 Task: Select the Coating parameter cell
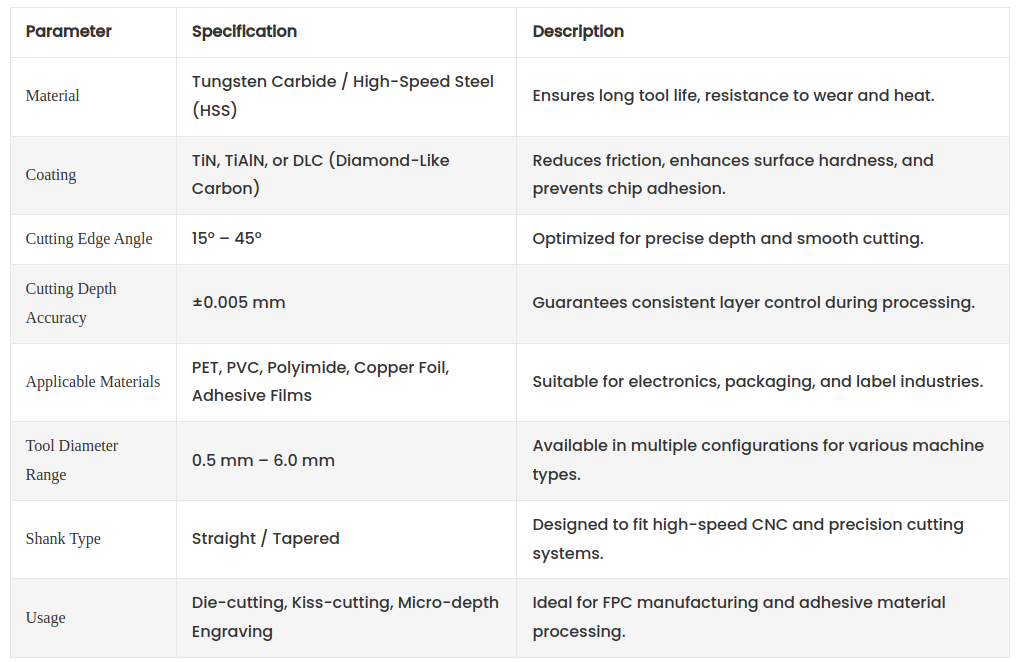coord(51,175)
